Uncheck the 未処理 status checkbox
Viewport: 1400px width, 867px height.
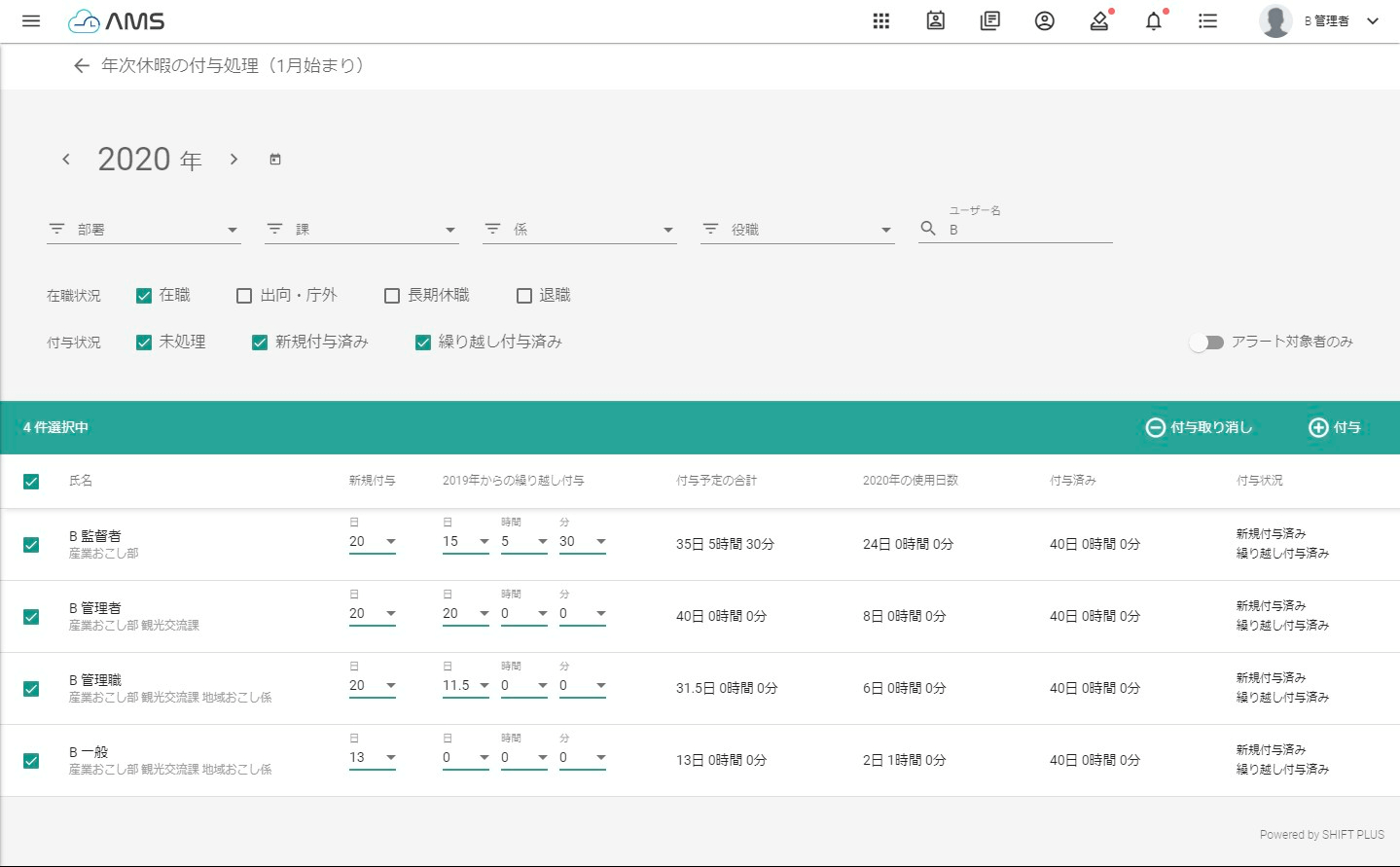point(144,343)
